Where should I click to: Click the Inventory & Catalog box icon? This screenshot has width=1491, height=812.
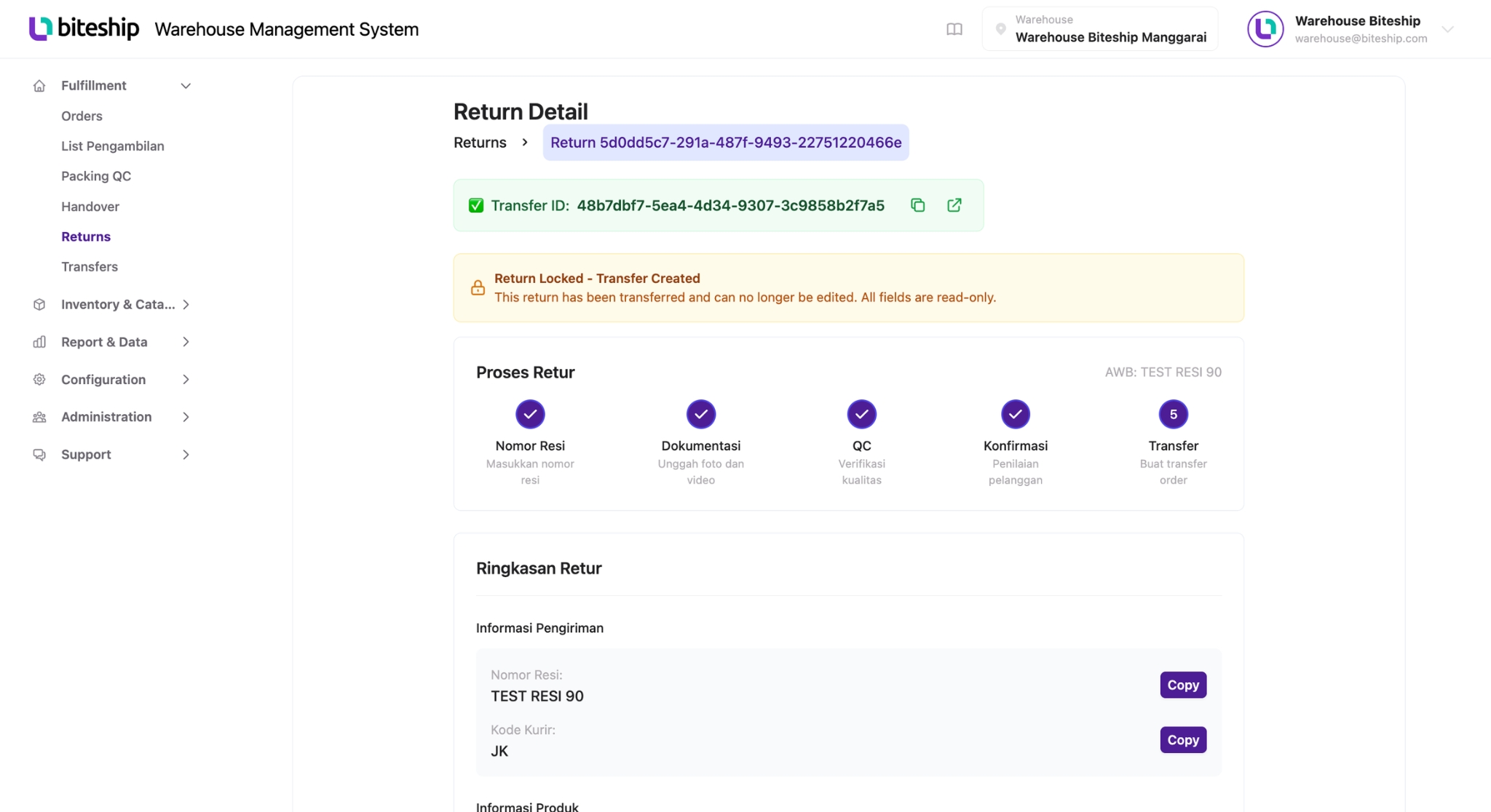39,304
